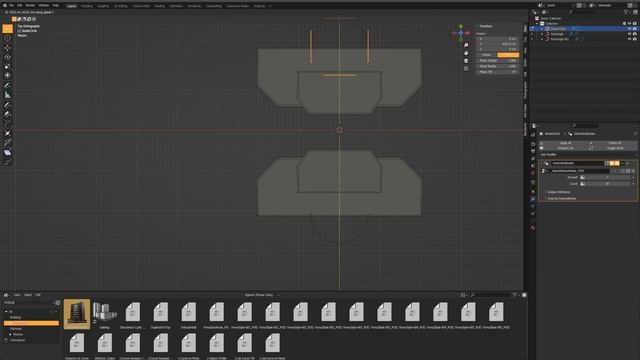Toggle Collection exclude checkbox

coord(624,24)
